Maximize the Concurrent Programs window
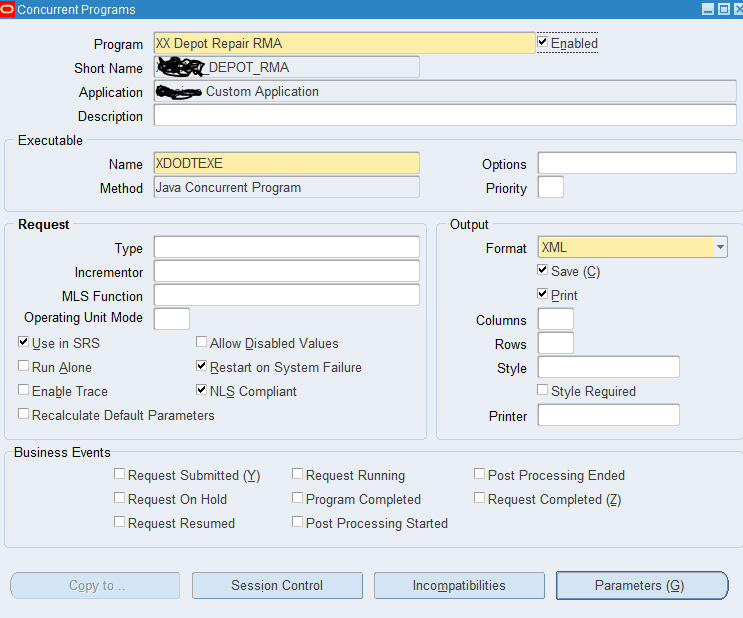 [x=724, y=9]
